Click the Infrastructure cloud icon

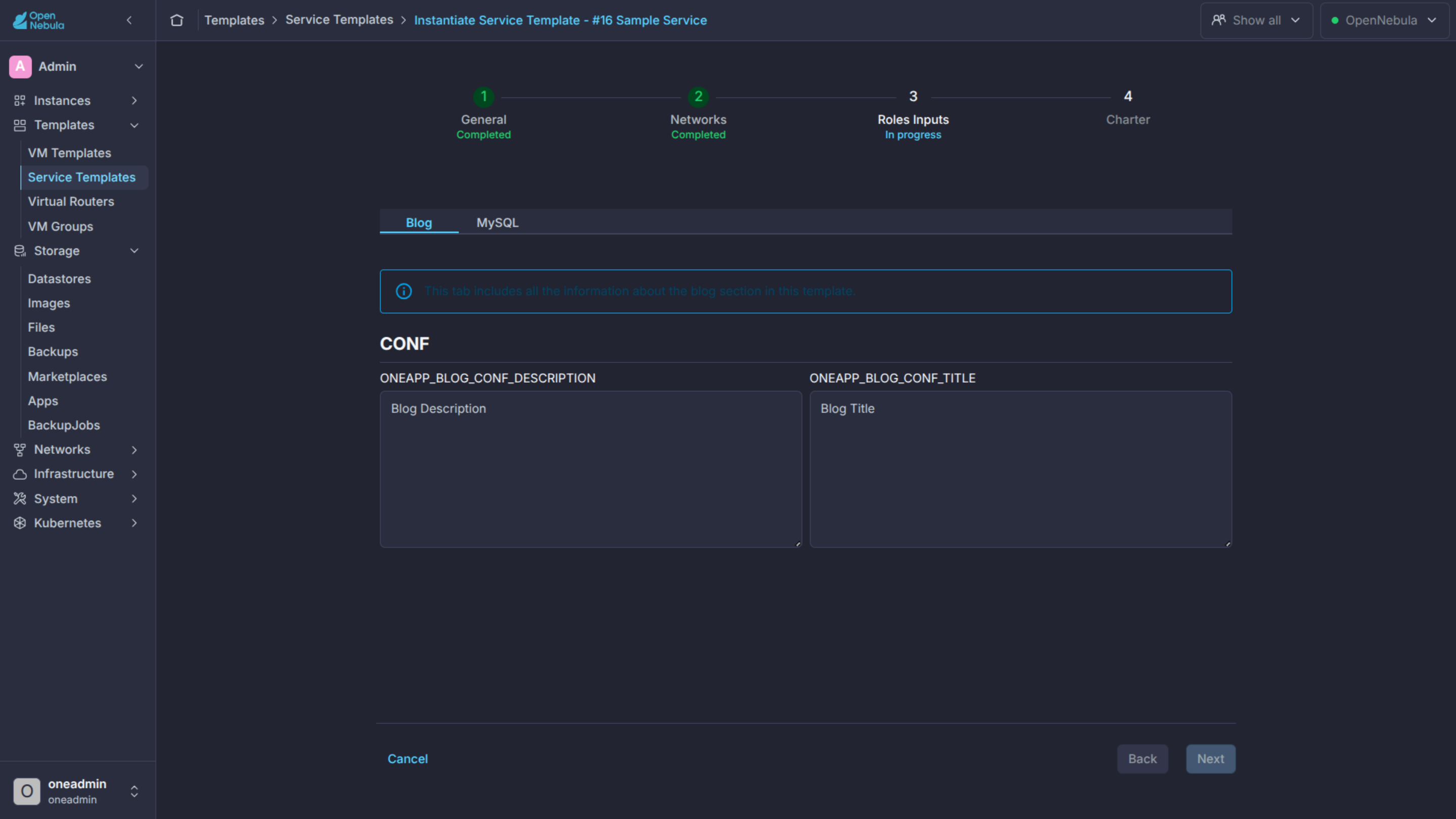coord(20,474)
